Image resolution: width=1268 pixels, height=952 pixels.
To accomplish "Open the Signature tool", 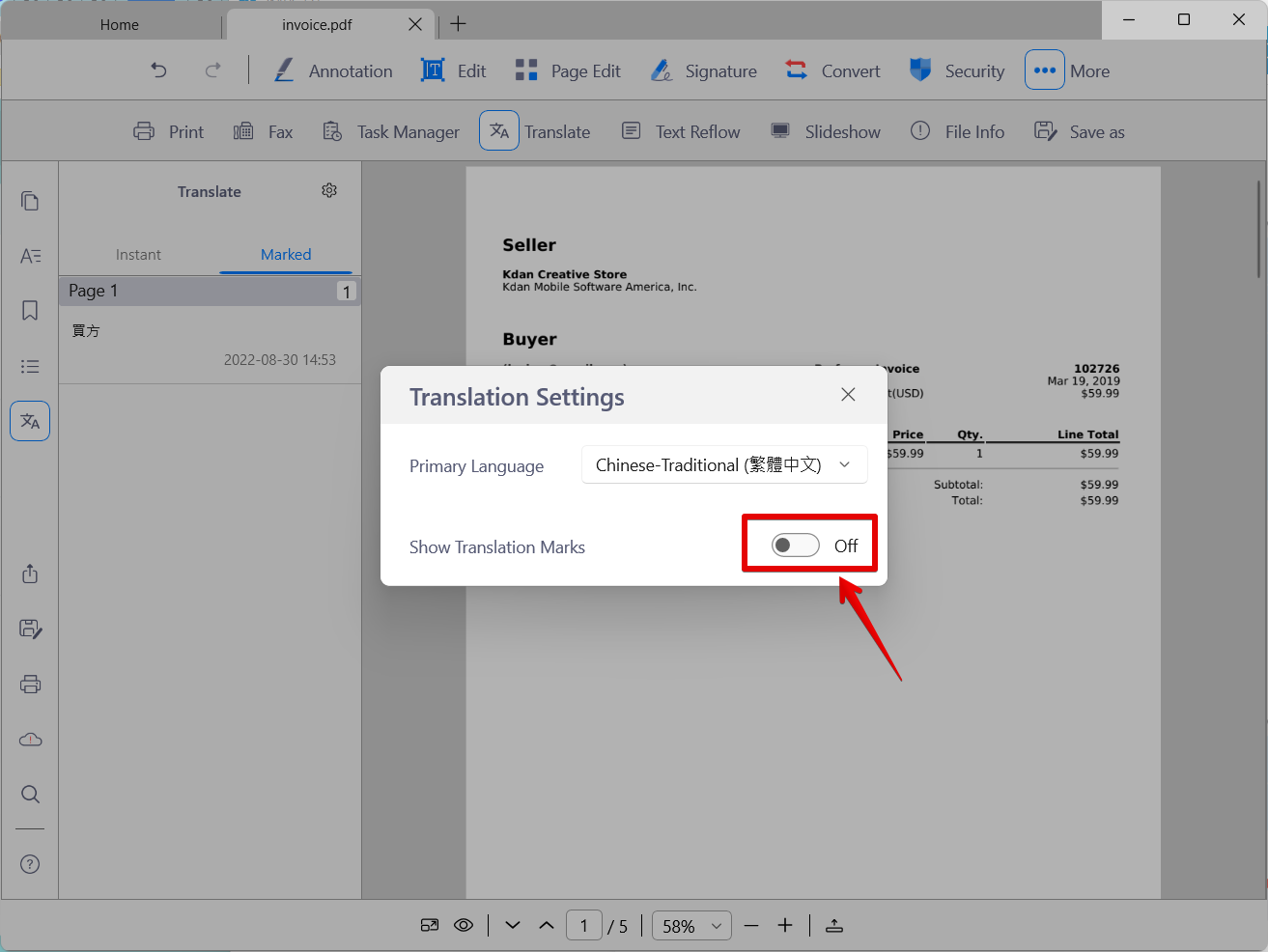I will [703, 70].
